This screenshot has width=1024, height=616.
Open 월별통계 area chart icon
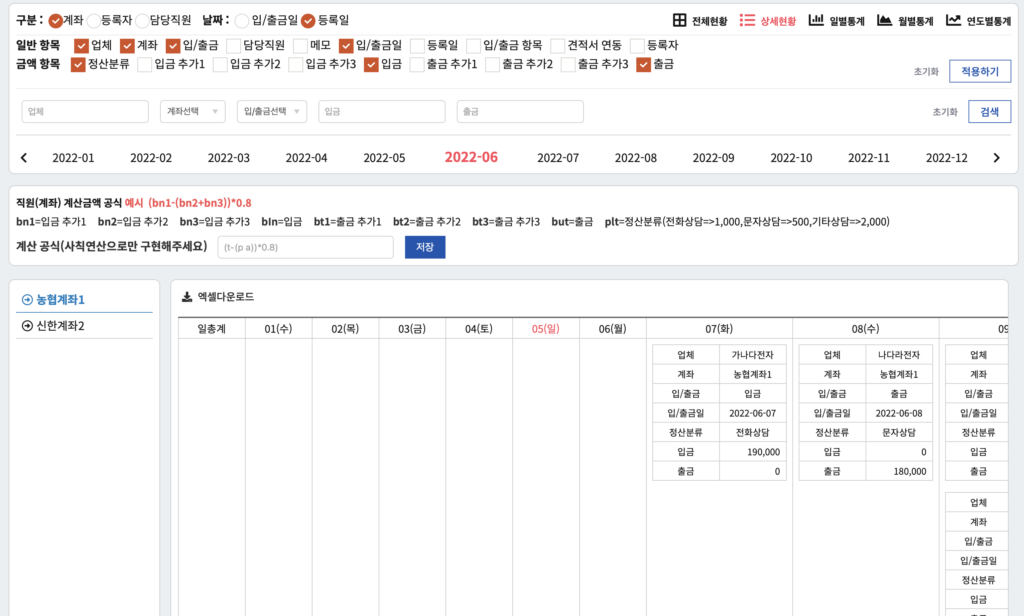point(884,20)
